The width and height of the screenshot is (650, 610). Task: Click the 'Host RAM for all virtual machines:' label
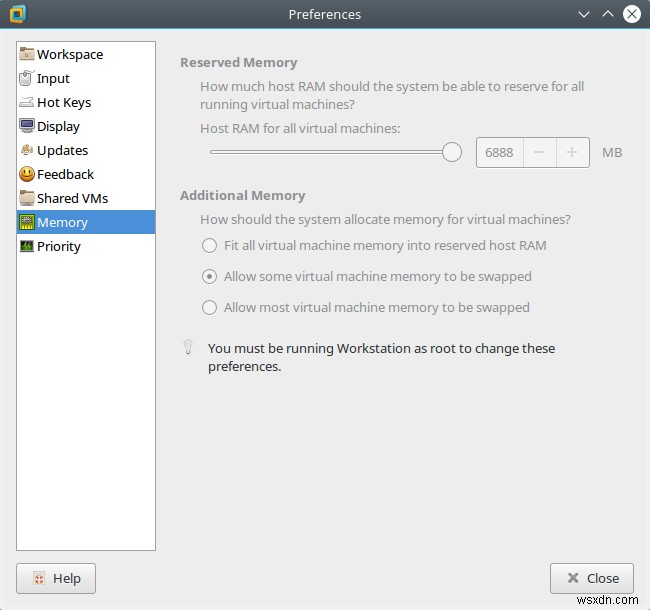tap(300, 128)
